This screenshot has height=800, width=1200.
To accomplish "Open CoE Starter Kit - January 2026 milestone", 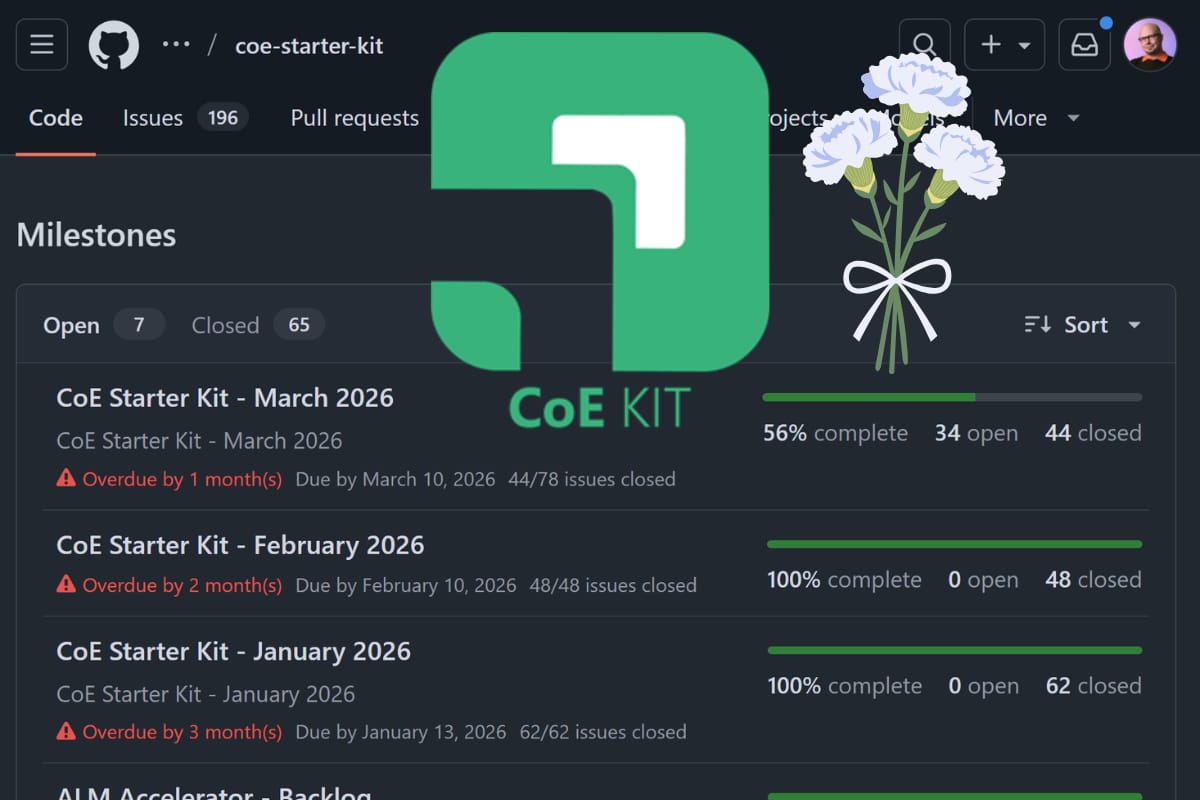I will tap(233, 651).
